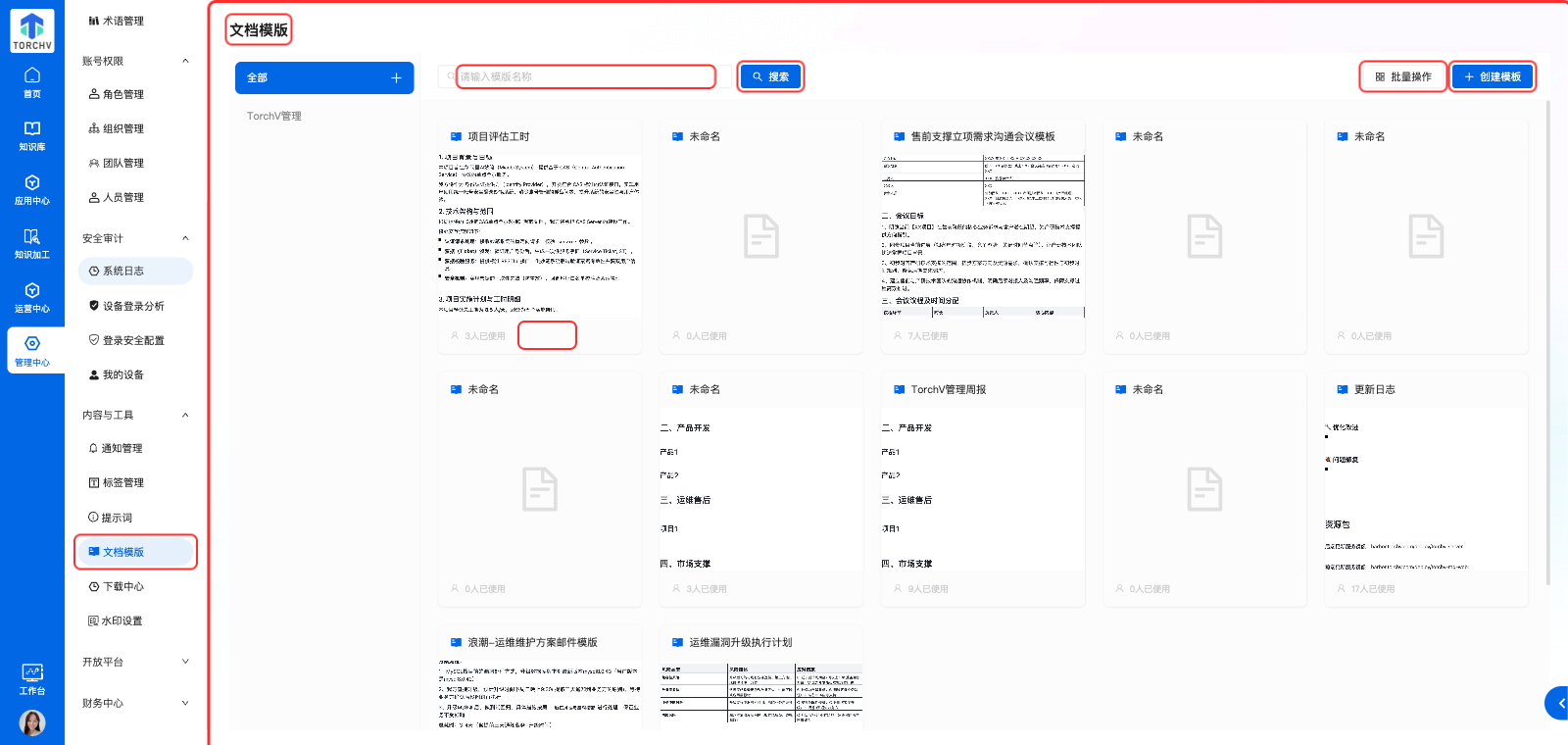Open 标签管理 menu item
The image size is (1568, 745).
click(117, 482)
